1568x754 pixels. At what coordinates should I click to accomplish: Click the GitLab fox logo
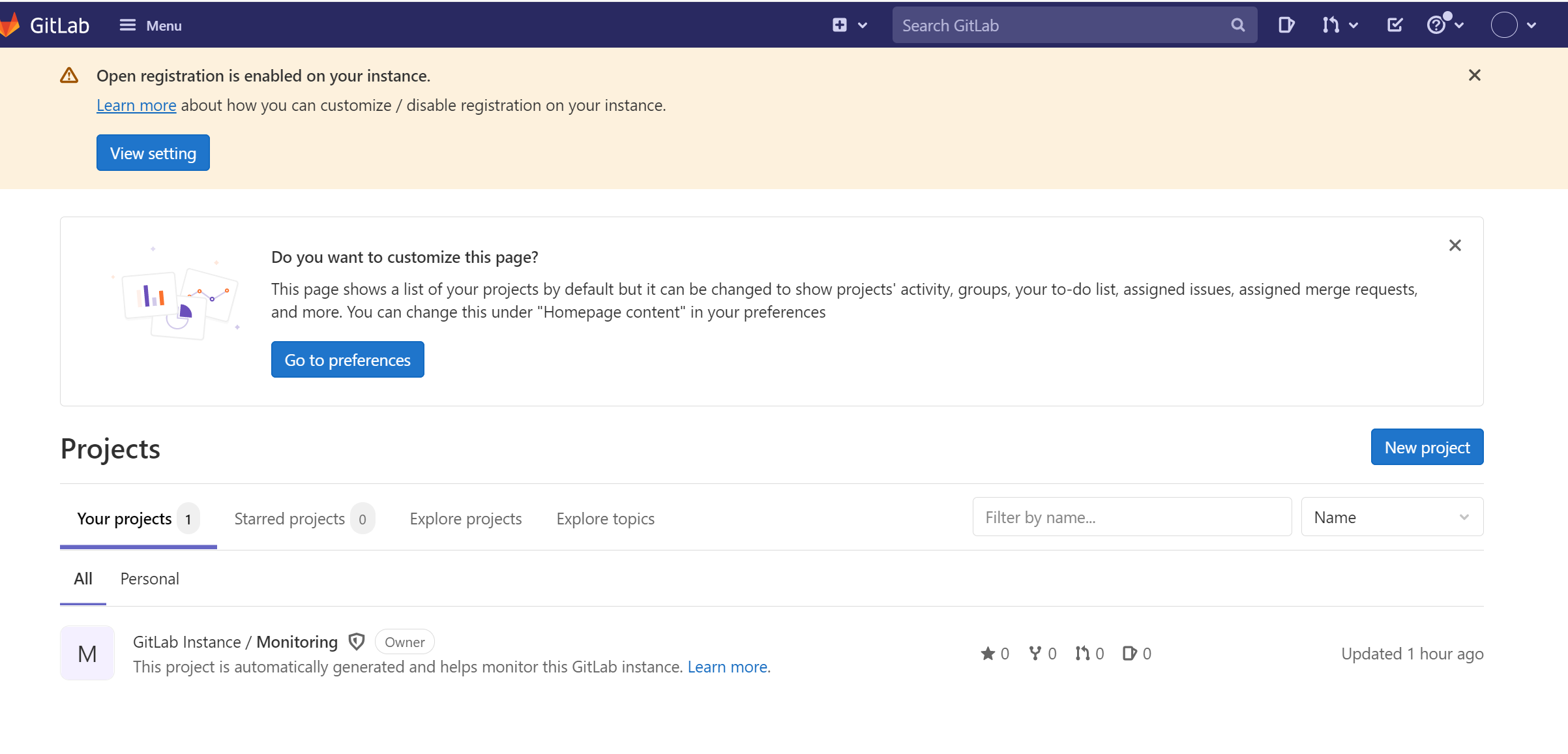(x=10, y=25)
